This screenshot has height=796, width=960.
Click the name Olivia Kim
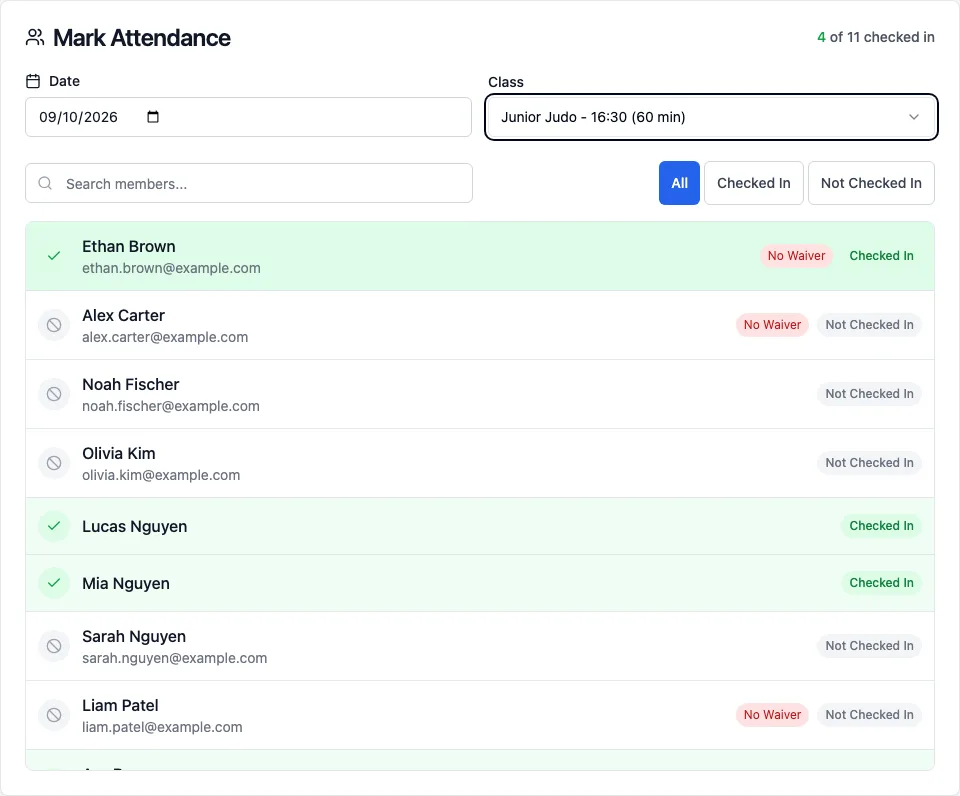click(x=119, y=454)
